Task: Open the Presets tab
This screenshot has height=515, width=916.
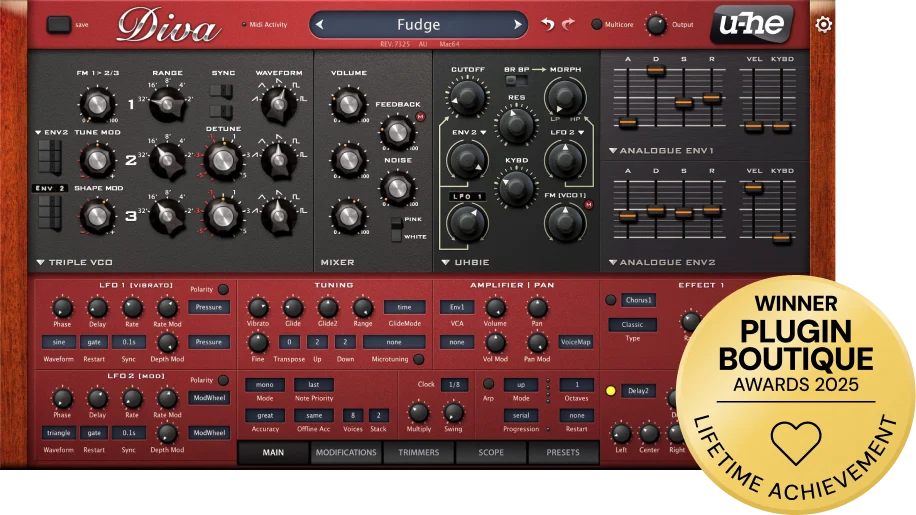Action: [563, 452]
